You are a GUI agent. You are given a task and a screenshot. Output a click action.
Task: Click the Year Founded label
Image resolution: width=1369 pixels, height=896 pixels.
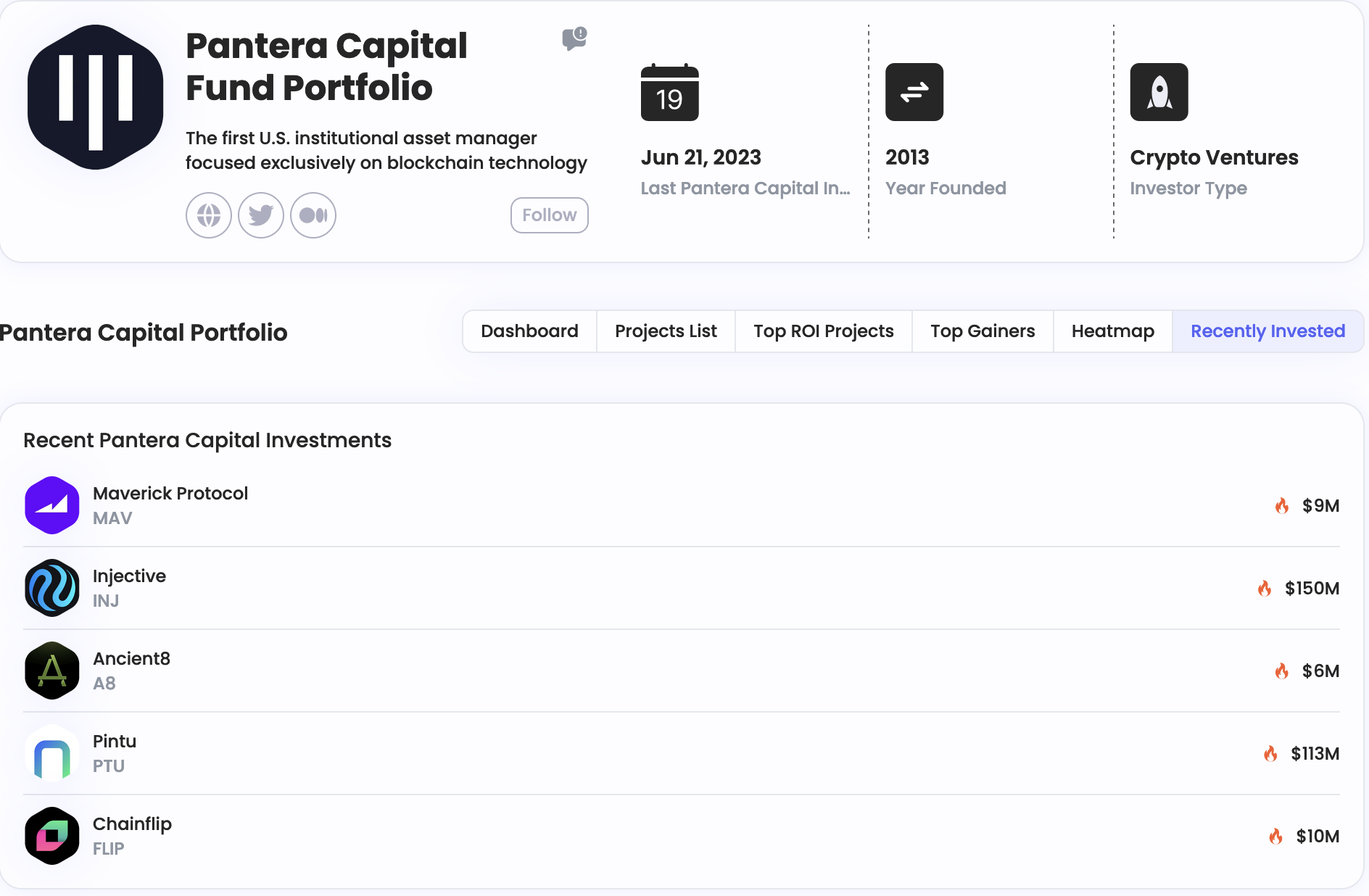pyautogui.click(x=946, y=188)
